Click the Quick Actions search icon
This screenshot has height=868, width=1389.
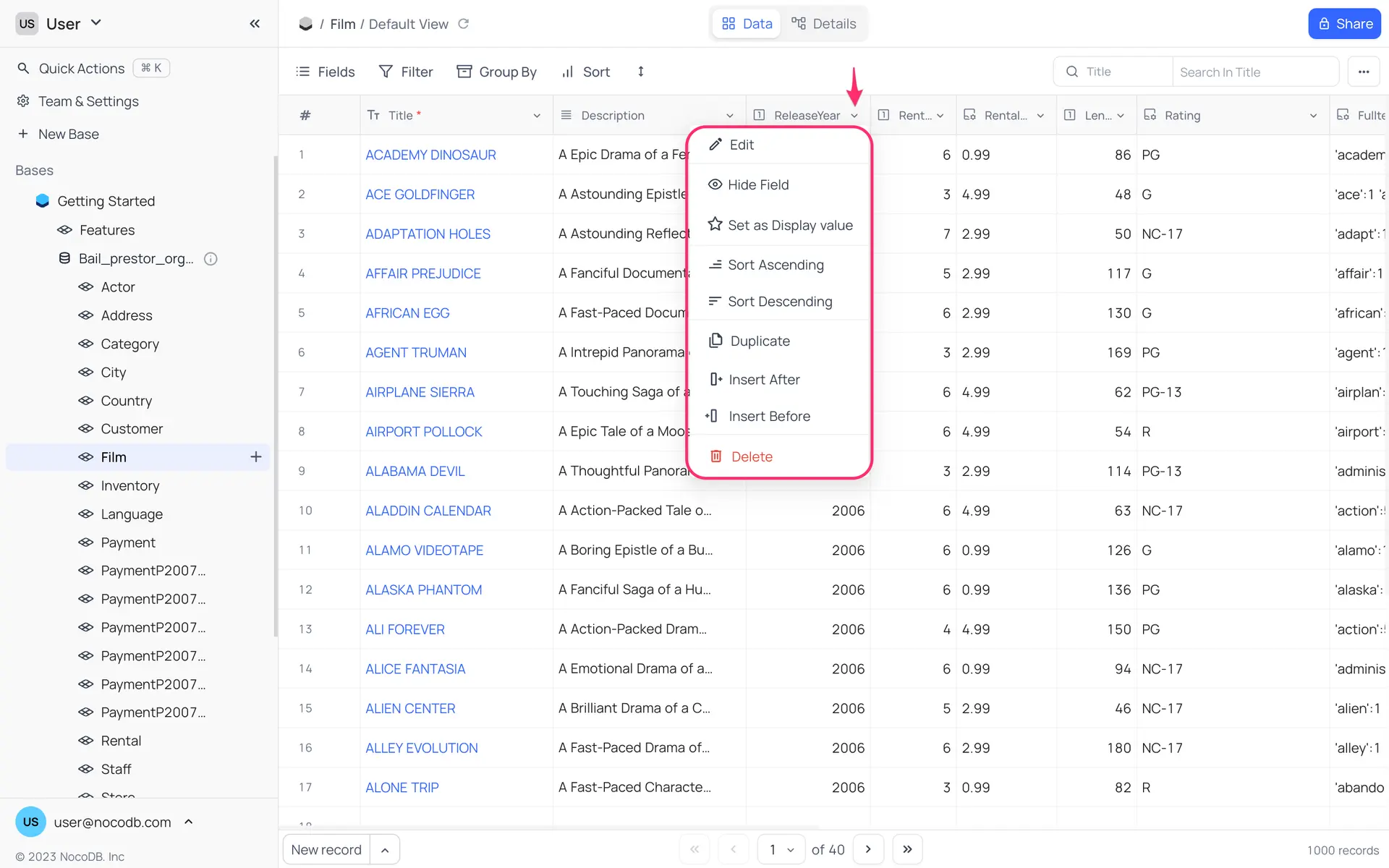23,68
